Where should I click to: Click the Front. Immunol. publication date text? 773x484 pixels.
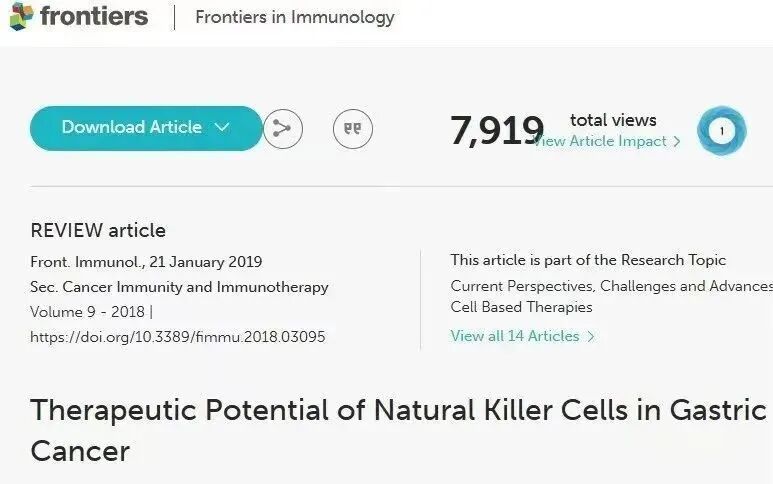146,262
